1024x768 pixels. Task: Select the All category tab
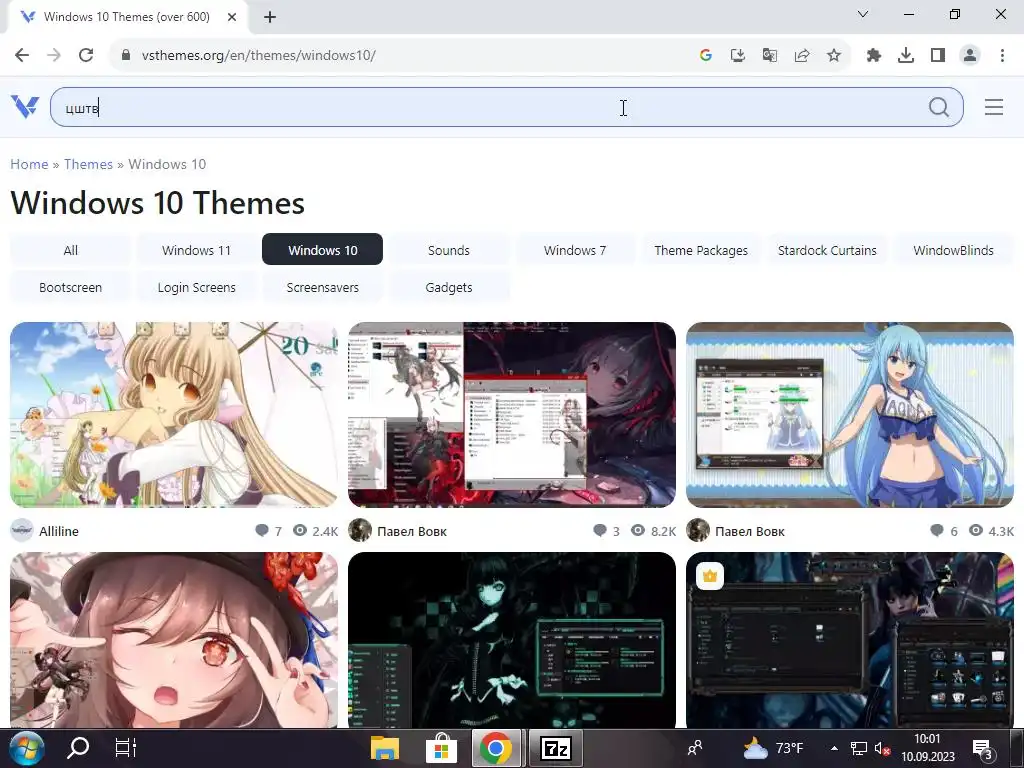[x=71, y=250]
